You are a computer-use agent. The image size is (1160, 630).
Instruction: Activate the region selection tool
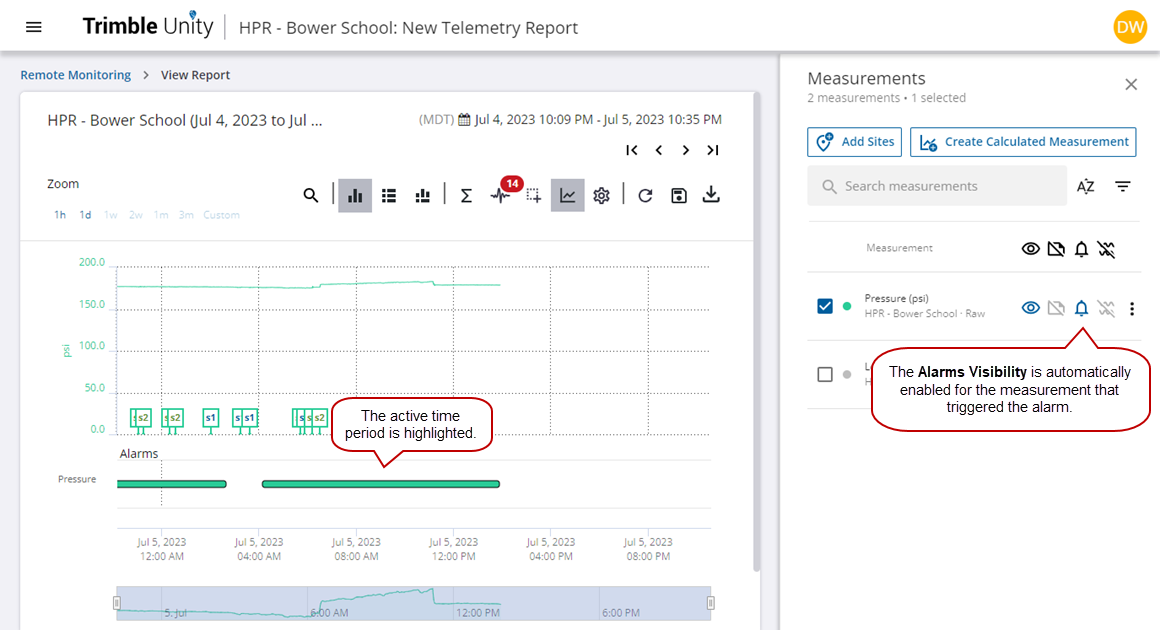click(x=533, y=195)
